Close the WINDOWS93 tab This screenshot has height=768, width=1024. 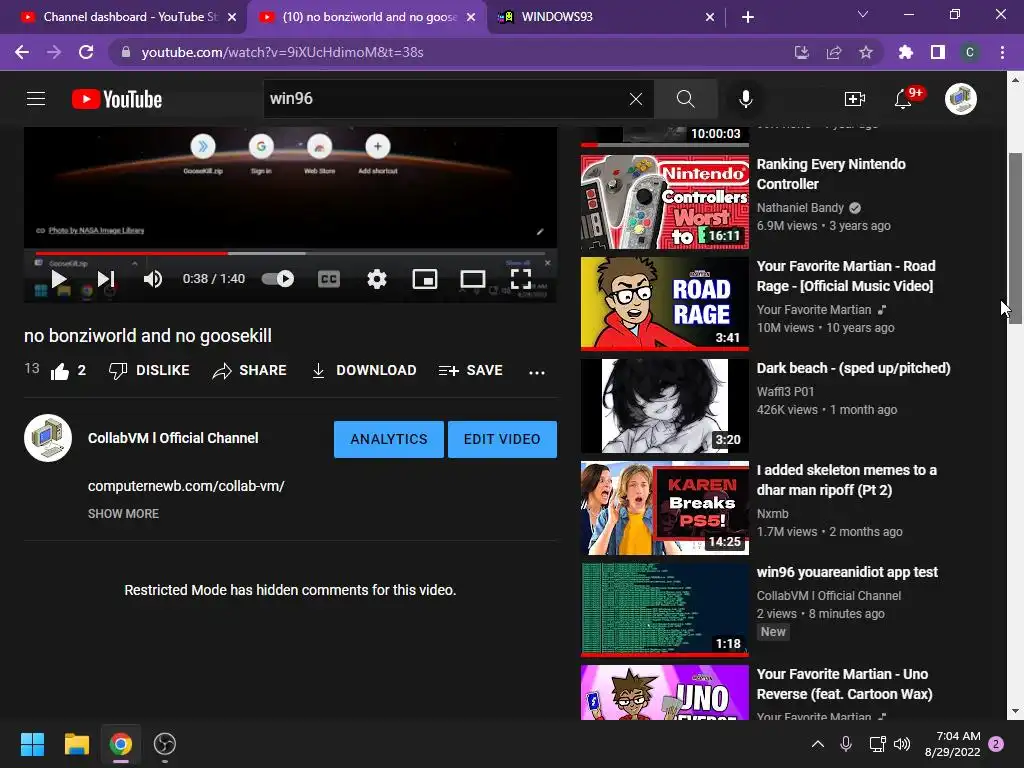(710, 17)
